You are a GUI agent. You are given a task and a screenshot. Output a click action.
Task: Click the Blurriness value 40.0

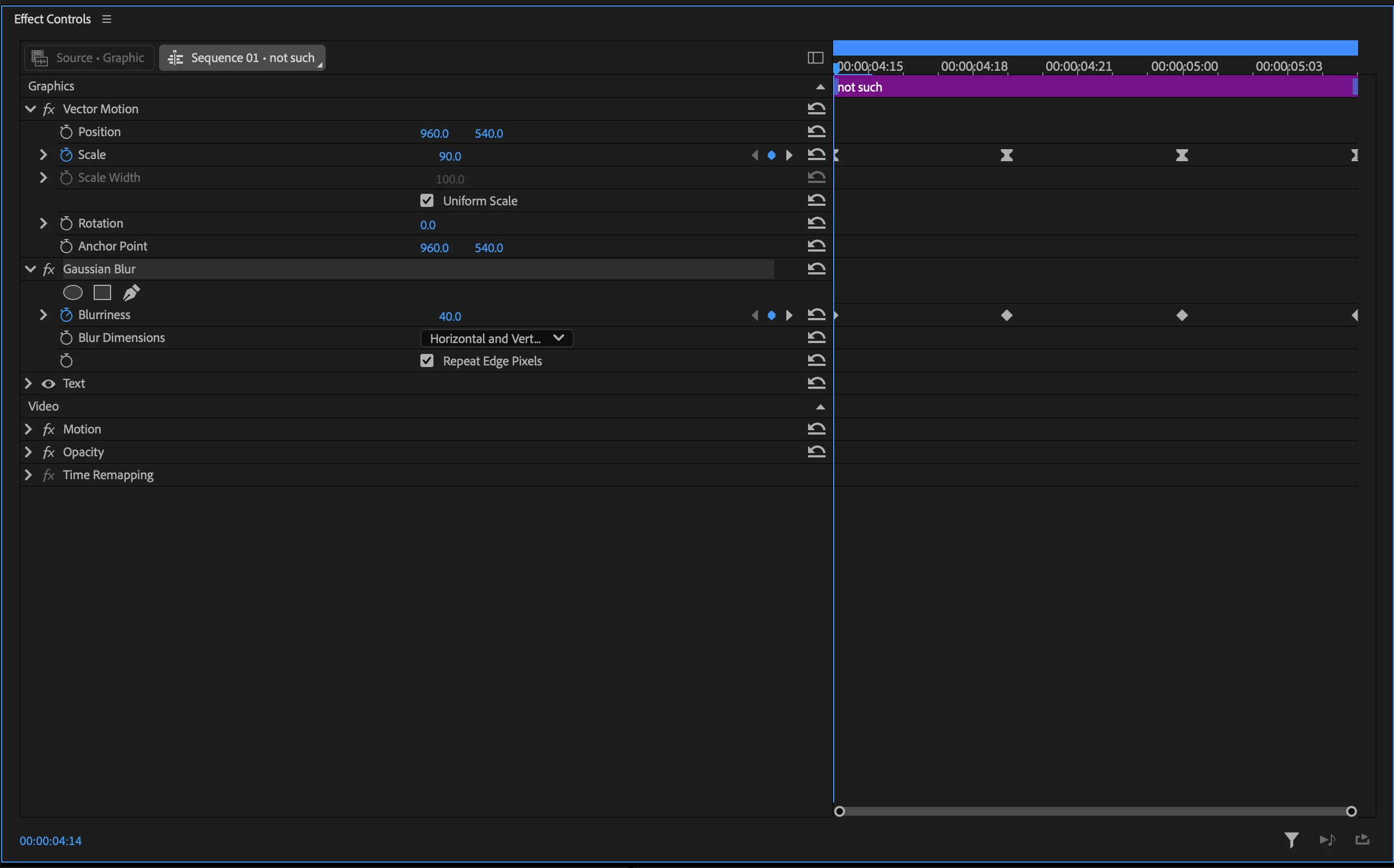click(x=450, y=316)
